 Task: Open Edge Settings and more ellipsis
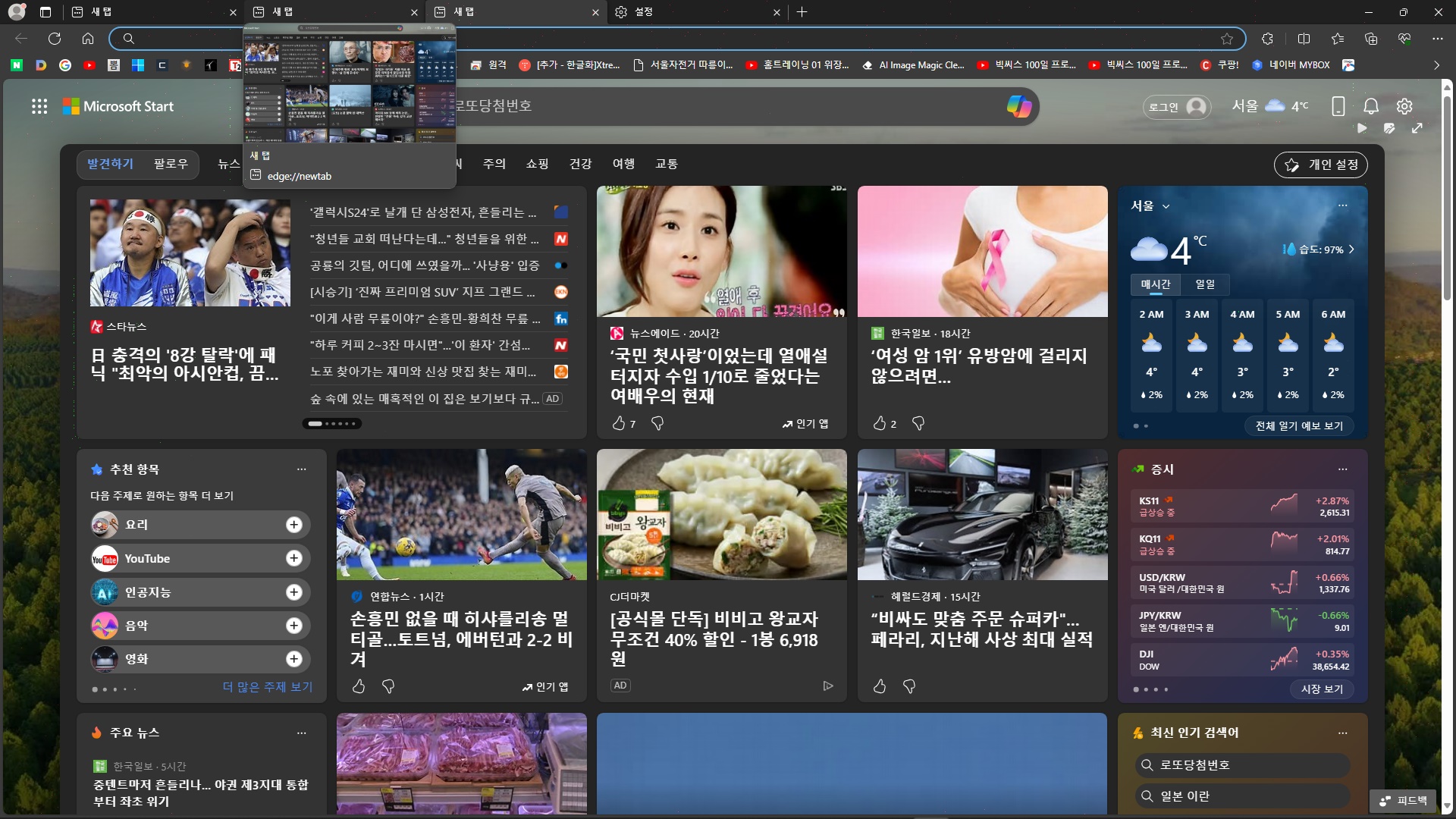pos(1438,39)
